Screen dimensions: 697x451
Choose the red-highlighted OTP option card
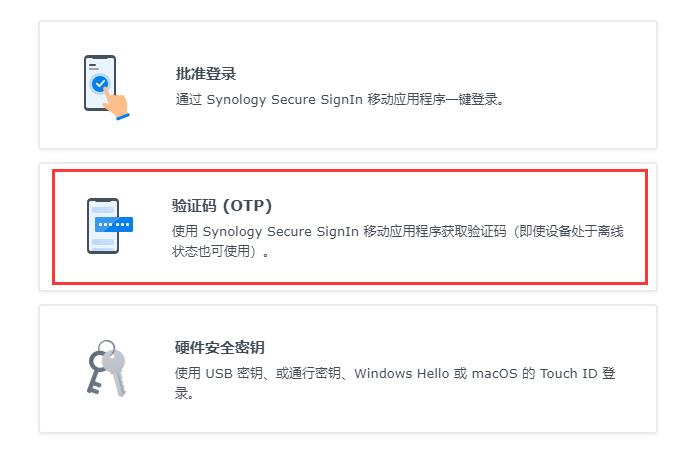click(x=348, y=227)
